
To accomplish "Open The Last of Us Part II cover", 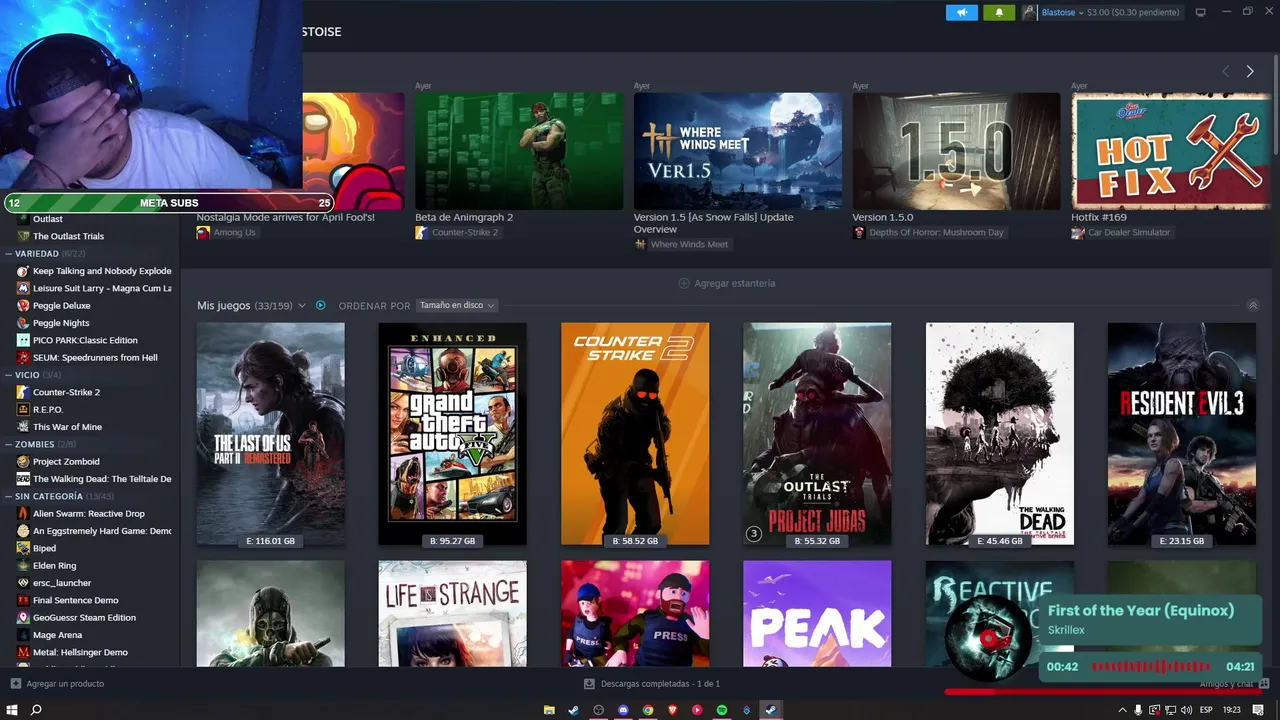I will click(270, 433).
